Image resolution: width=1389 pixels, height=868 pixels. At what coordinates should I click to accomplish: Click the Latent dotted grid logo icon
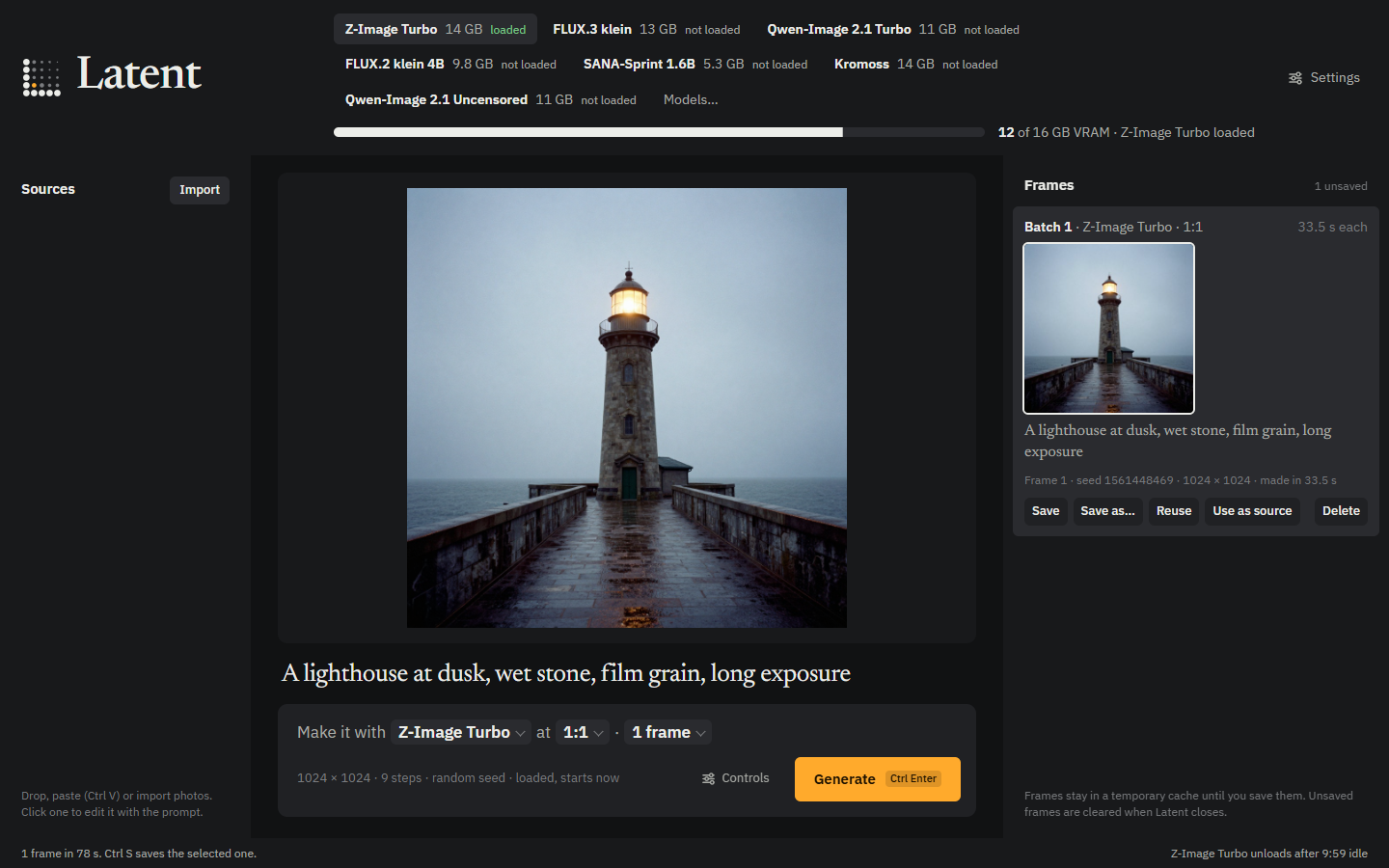pos(41,77)
